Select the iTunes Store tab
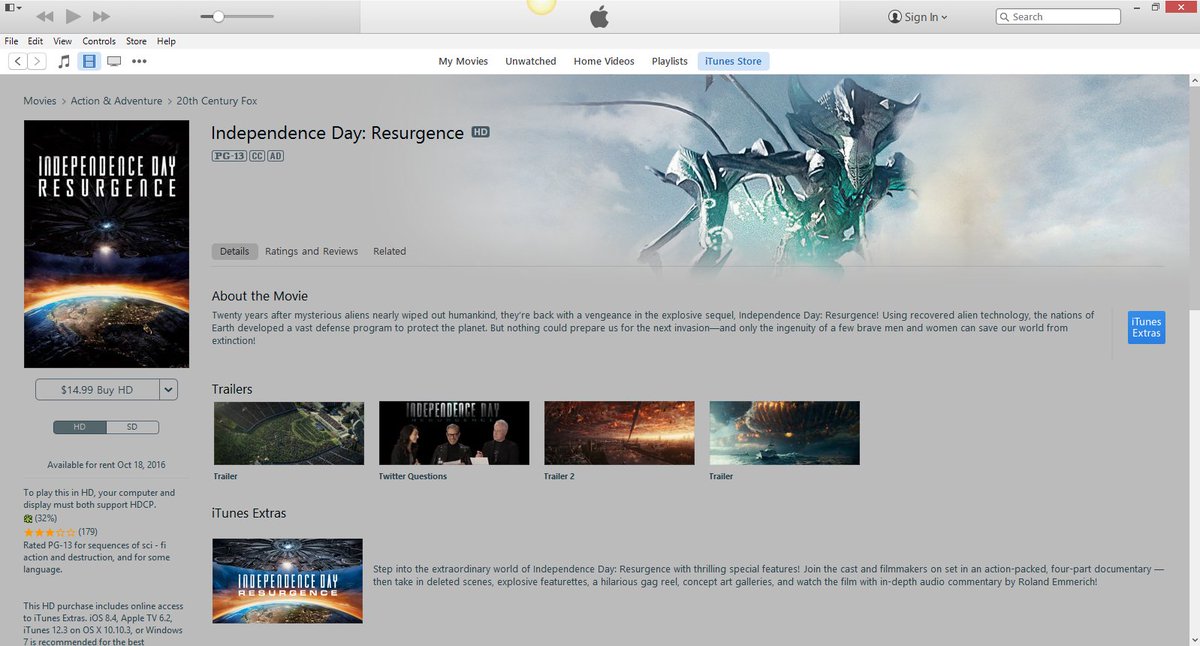 coord(733,61)
